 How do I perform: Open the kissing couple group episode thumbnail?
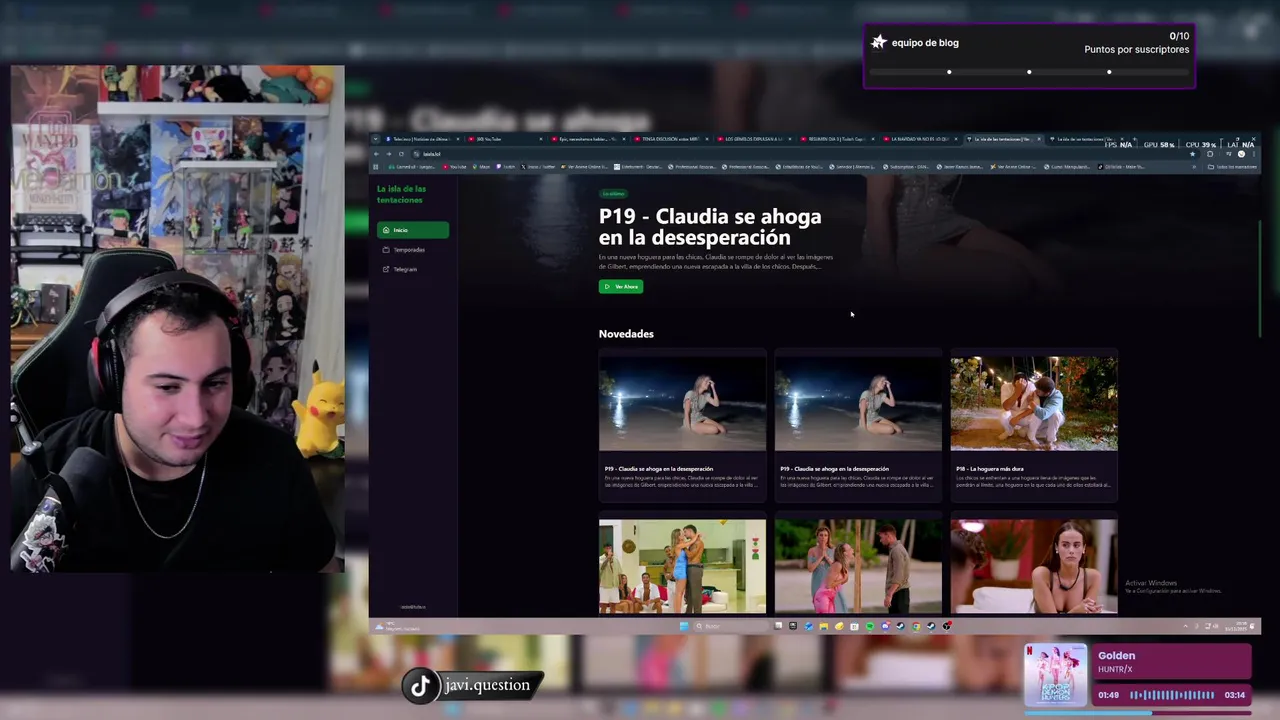click(x=682, y=566)
